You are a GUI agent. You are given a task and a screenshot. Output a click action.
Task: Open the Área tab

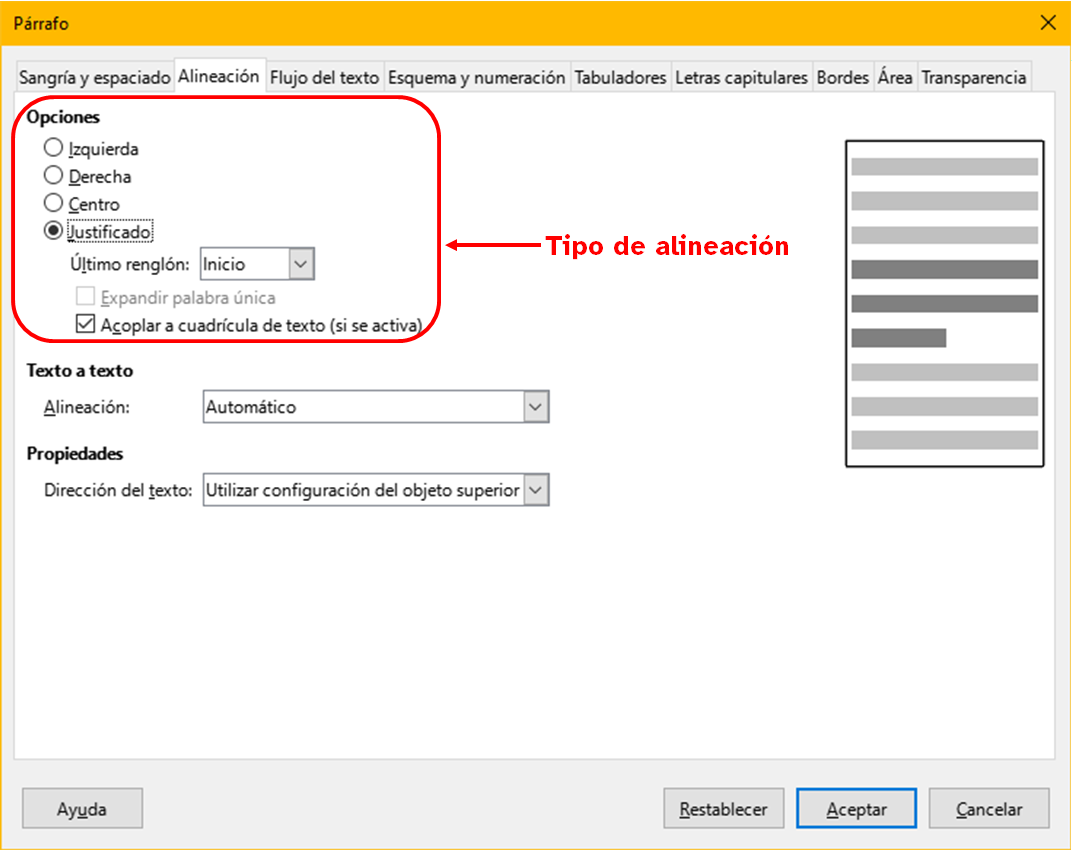(895, 77)
